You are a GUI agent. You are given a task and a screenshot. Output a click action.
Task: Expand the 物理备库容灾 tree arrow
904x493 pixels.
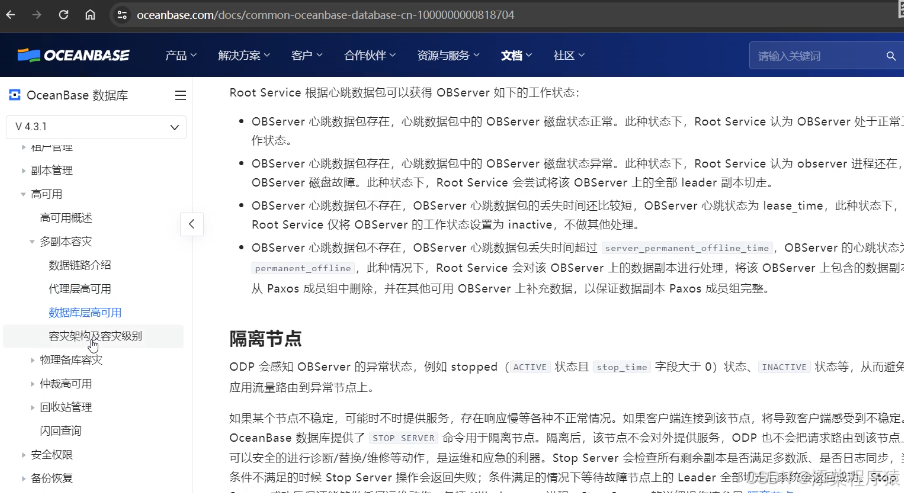pos(32,360)
